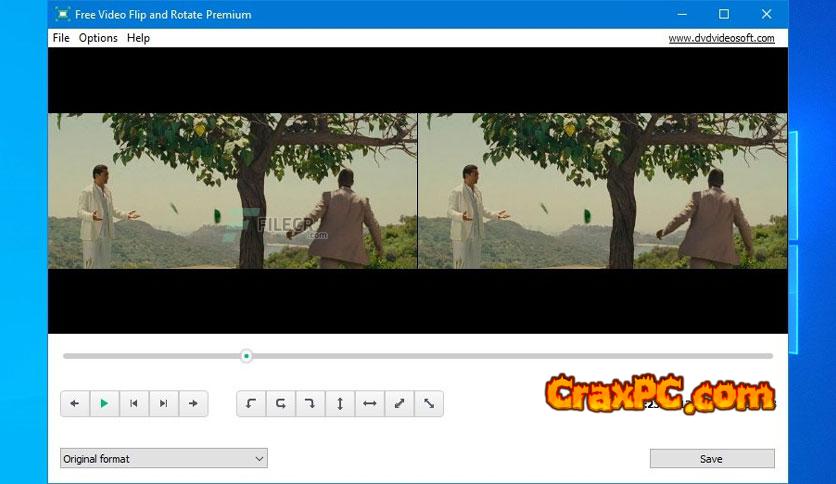Open the Original format dropdown
This screenshot has height=484, width=836.
click(x=163, y=459)
